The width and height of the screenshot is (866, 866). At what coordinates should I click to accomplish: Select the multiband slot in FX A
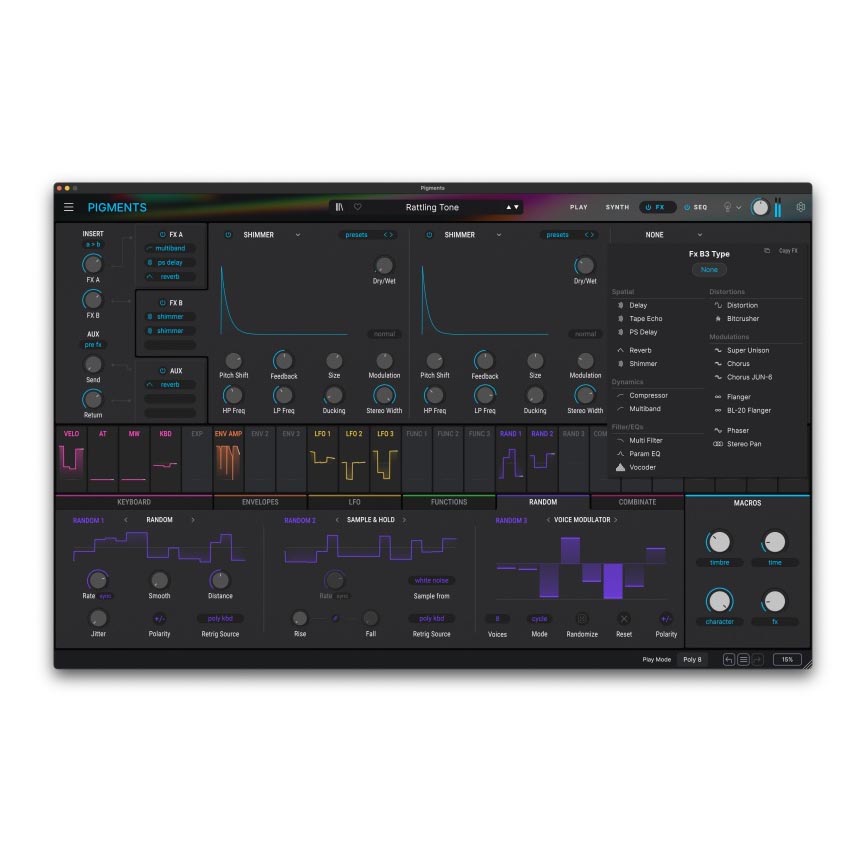(170, 249)
